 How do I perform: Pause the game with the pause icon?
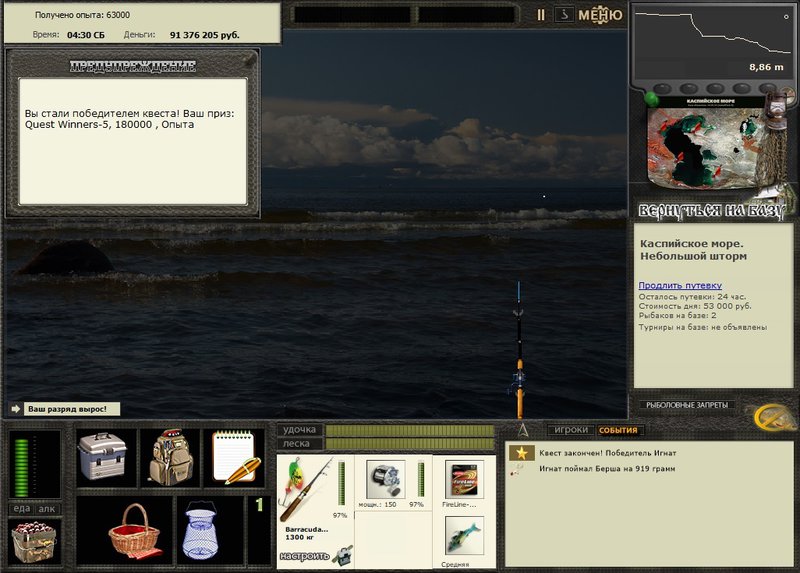point(541,15)
